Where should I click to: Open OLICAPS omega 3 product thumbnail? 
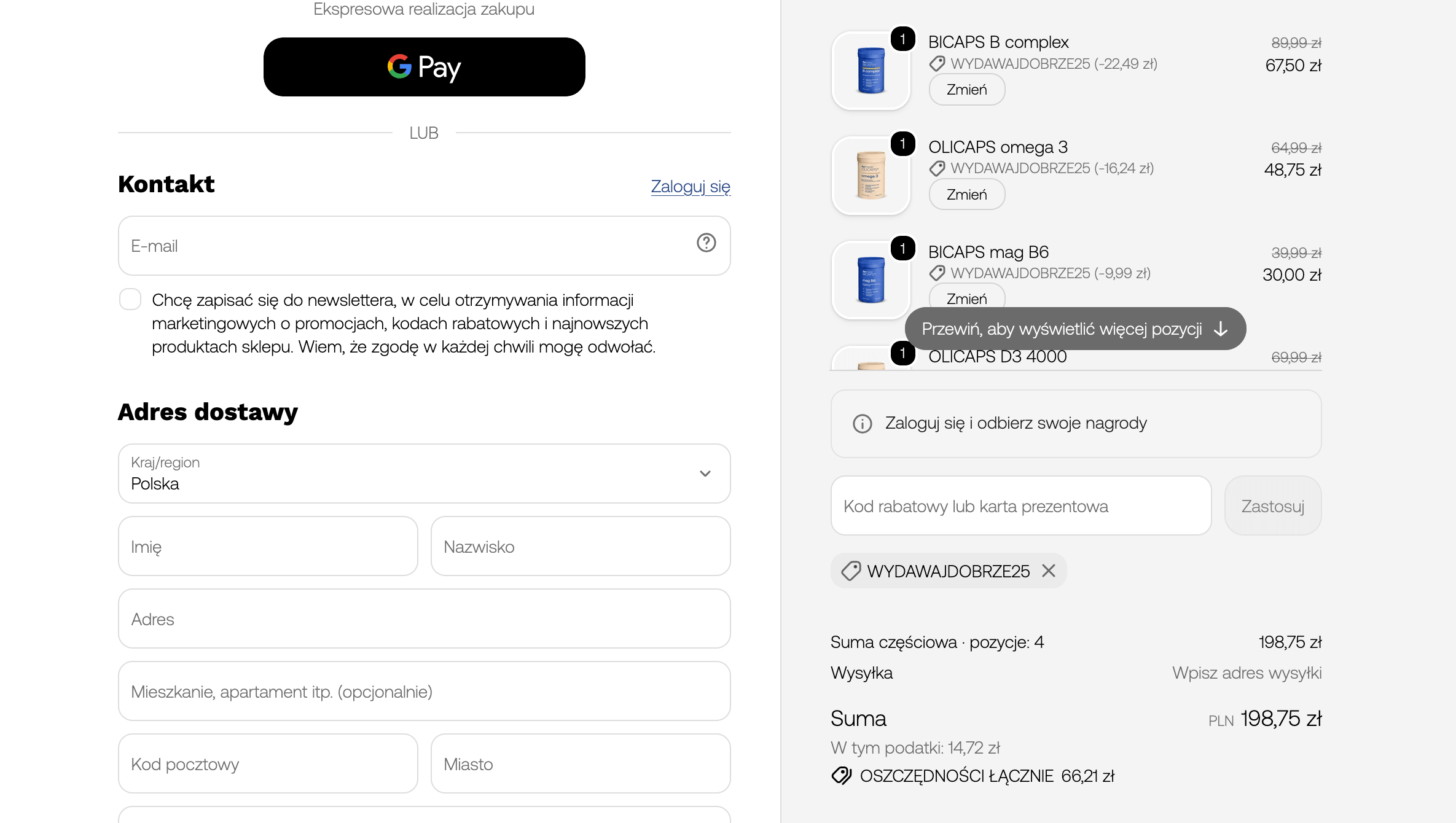tap(871, 176)
